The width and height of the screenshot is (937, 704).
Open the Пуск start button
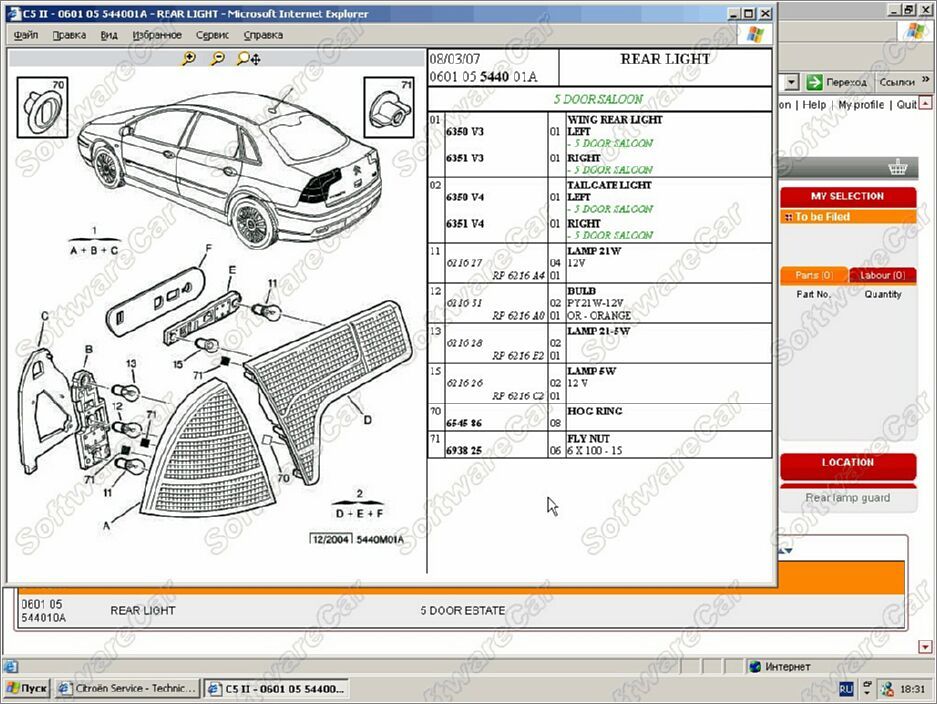point(26,688)
